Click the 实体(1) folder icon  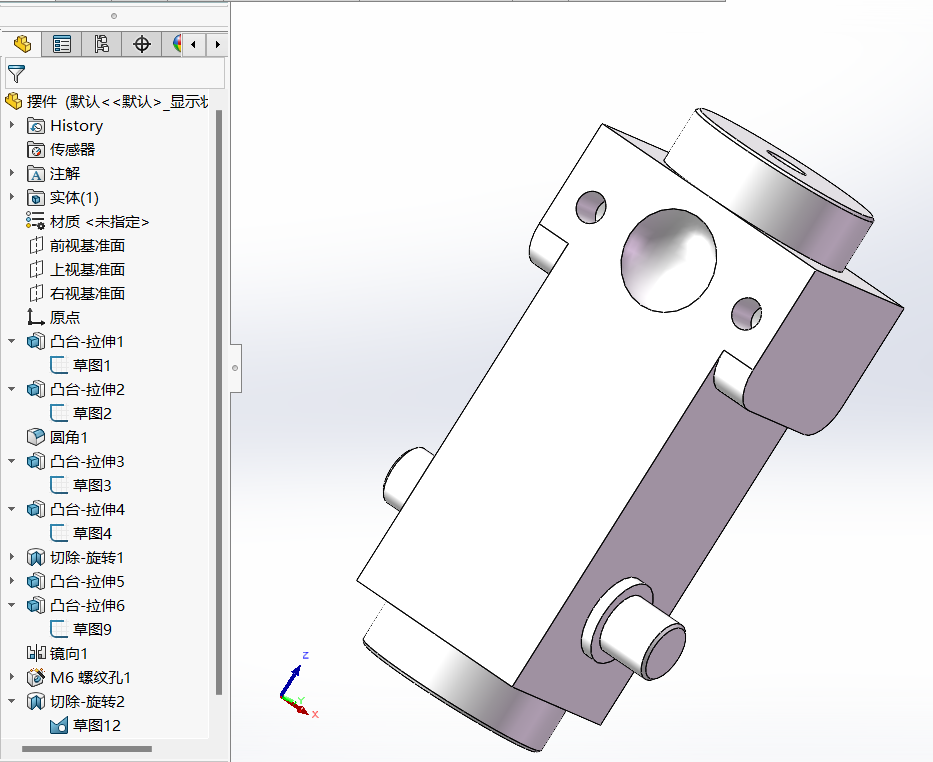coord(36,197)
